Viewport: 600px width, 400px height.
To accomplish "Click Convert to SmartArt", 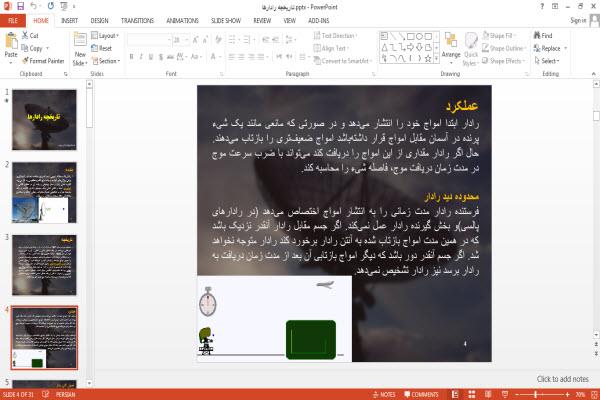I will 344,61.
